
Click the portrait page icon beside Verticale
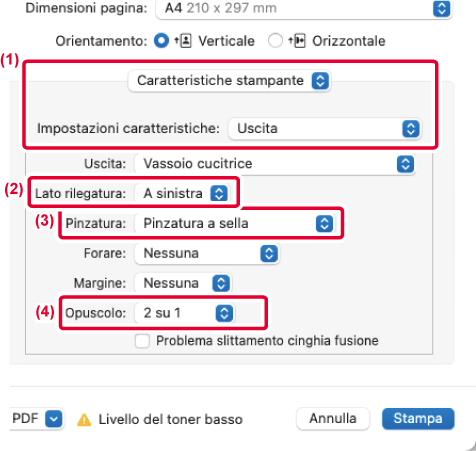183,41
